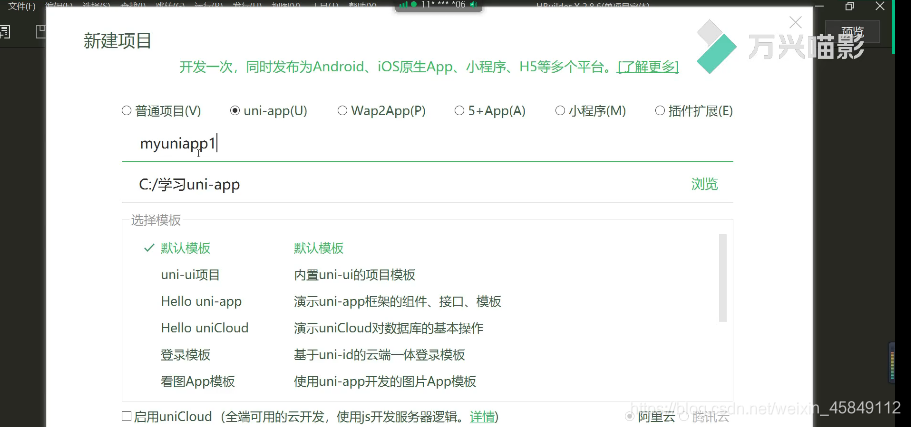Select the 阿里云 cloud provider radio
The image size is (911, 427).
[x=629, y=416]
